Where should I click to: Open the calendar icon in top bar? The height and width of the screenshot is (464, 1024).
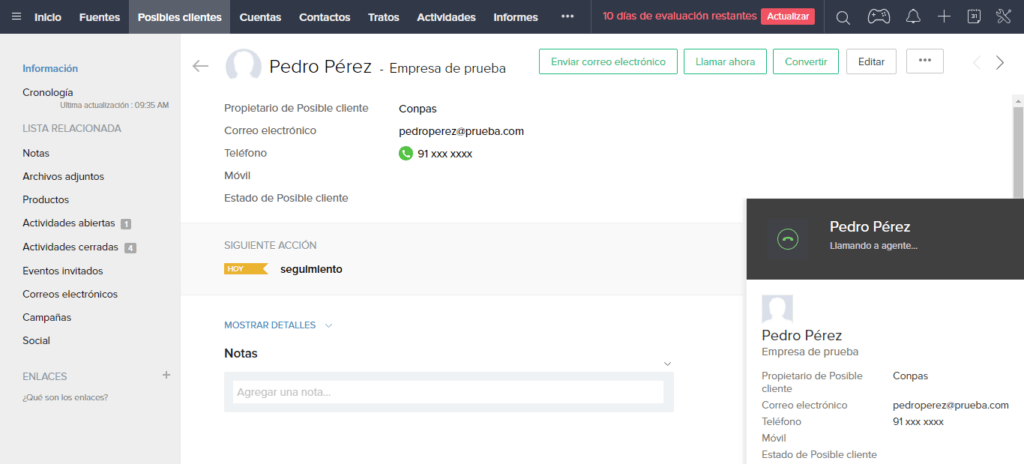coord(974,17)
